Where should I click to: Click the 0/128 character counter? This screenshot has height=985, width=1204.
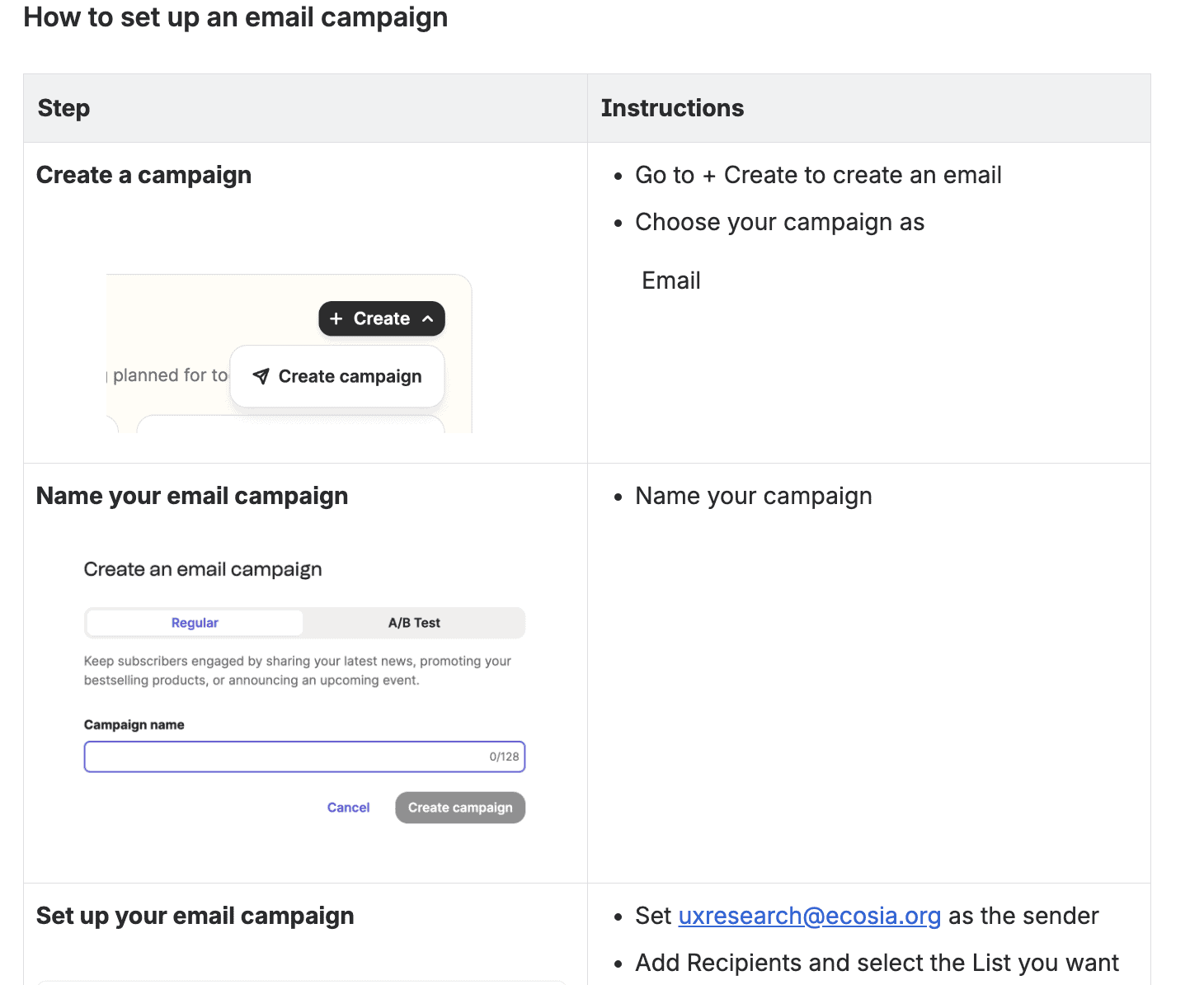(x=504, y=756)
